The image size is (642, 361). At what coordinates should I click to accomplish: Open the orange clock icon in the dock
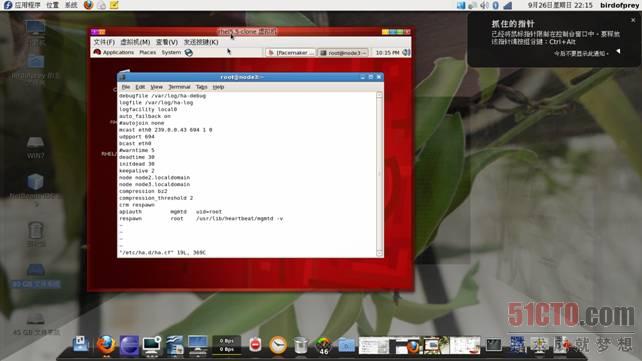click(x=278, y=345)
